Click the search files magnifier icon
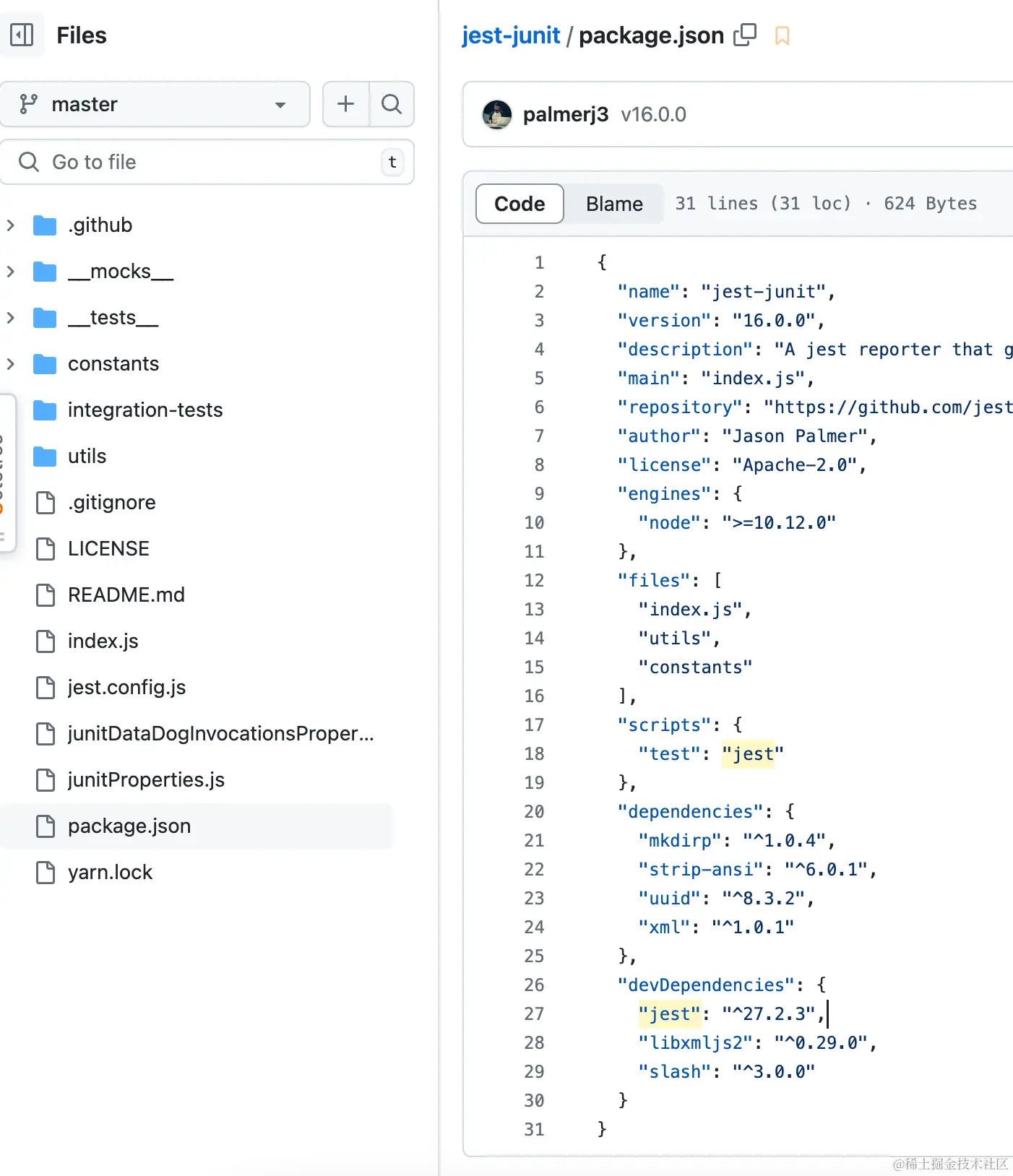Screen dimensions: 1013x1176 pyautogui.click(x=392, y=104)
